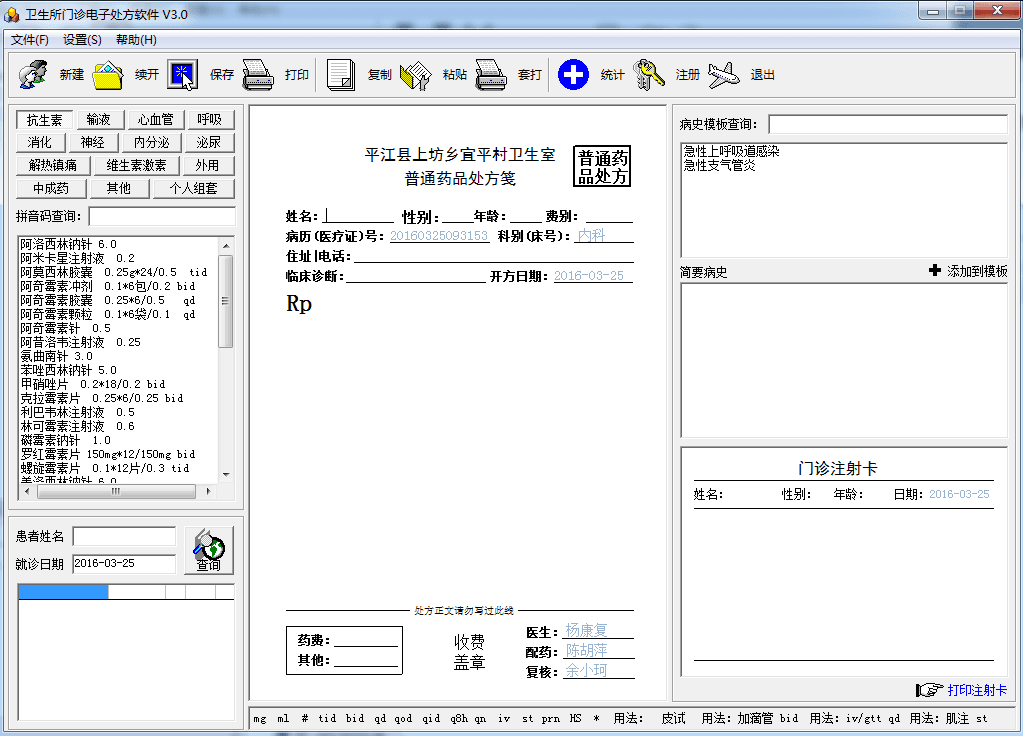Image resolution: width=1023 pixels, height=736 pixels.
Task: Exit the app via the 退出 airplane icon
Action: 724,75
